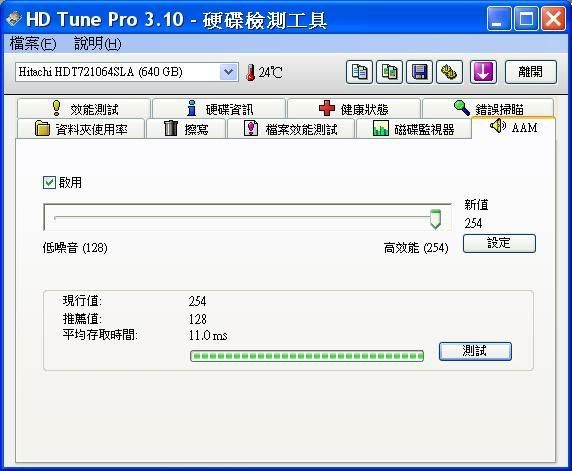Uncheck the 啟用 checkbox
This screenshot has width=572, height=471.
coord(49,182)
